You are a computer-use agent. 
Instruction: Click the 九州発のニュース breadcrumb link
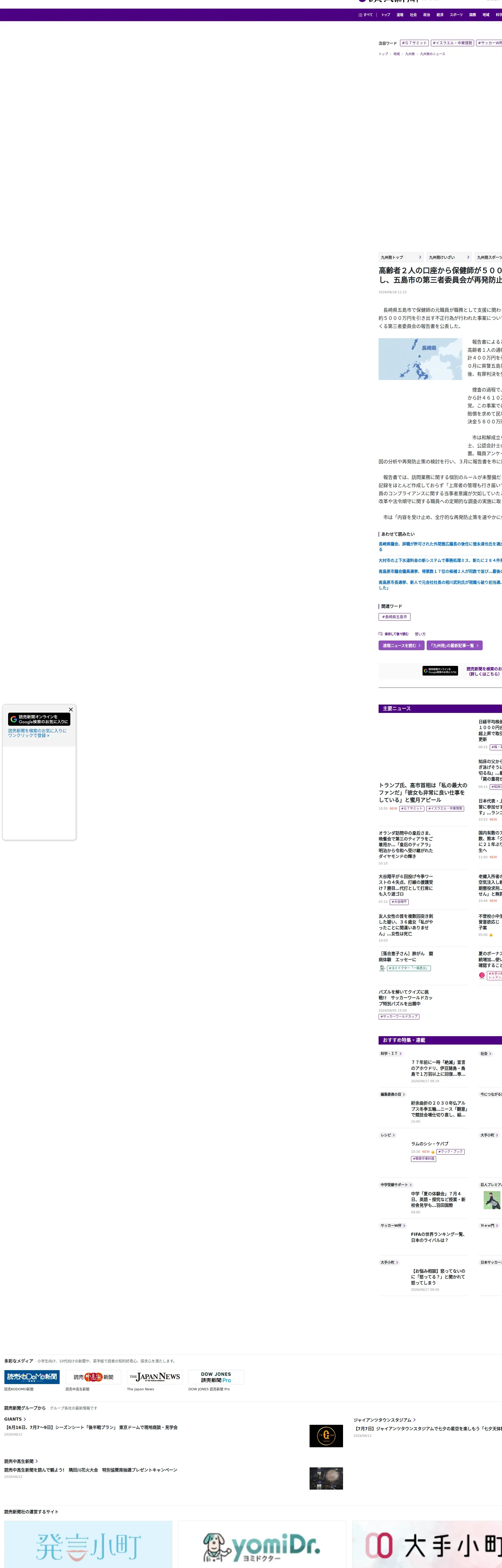coord(432,54)
